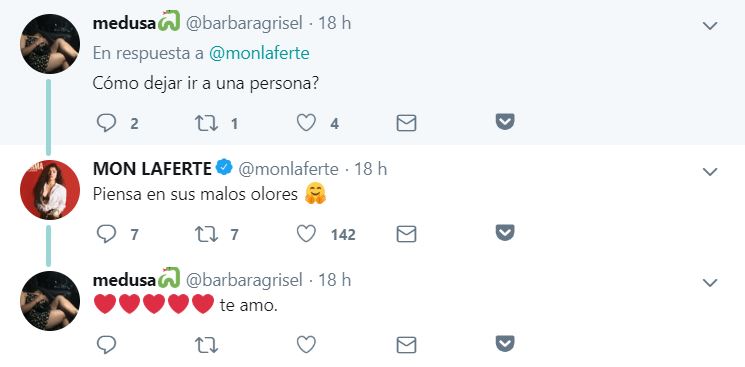The height and width of the screenshot is (367, 745).
Task: Save MON LAFERTE's tweet to Pocket
Action: point(505,232)
